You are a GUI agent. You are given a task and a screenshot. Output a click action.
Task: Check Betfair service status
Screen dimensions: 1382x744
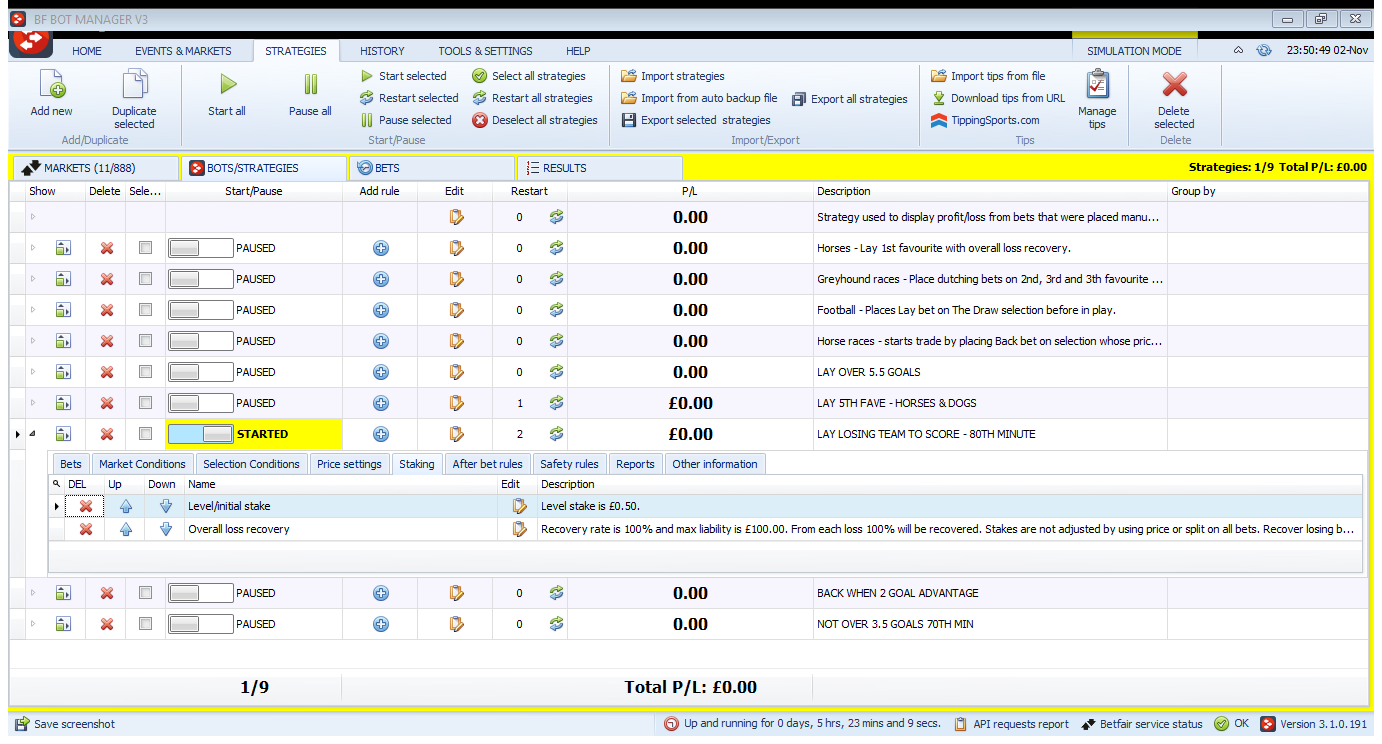[1144, 724]
